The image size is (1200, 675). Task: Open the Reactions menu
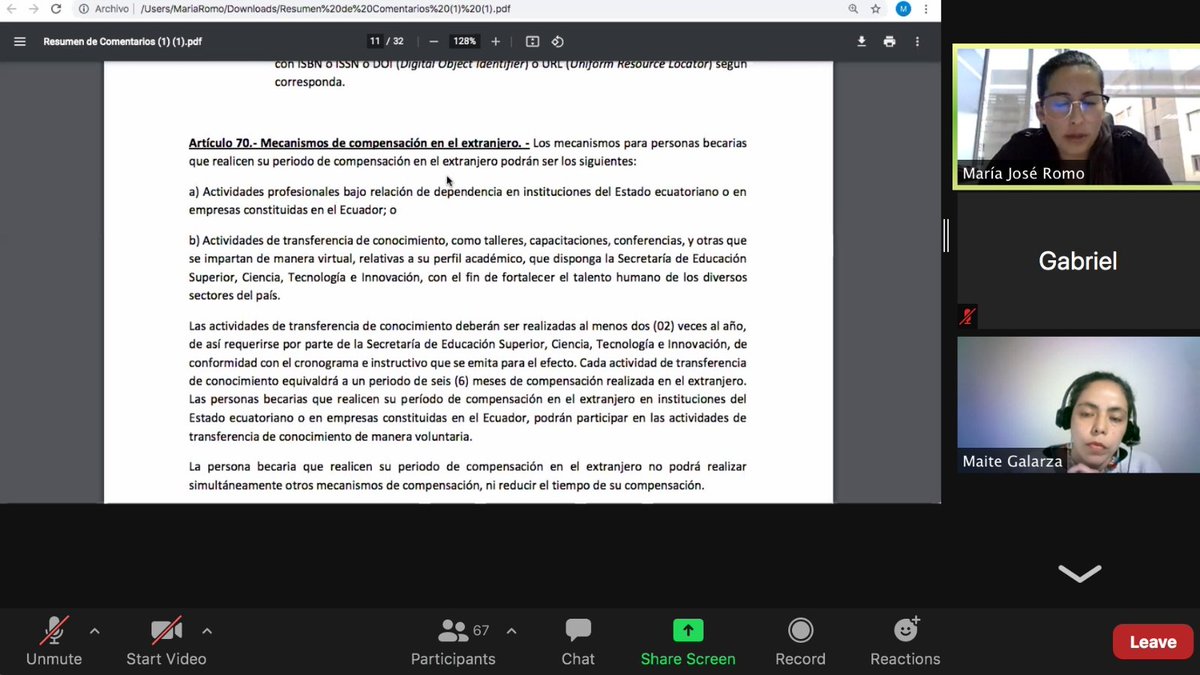click(x=905, y=642)
